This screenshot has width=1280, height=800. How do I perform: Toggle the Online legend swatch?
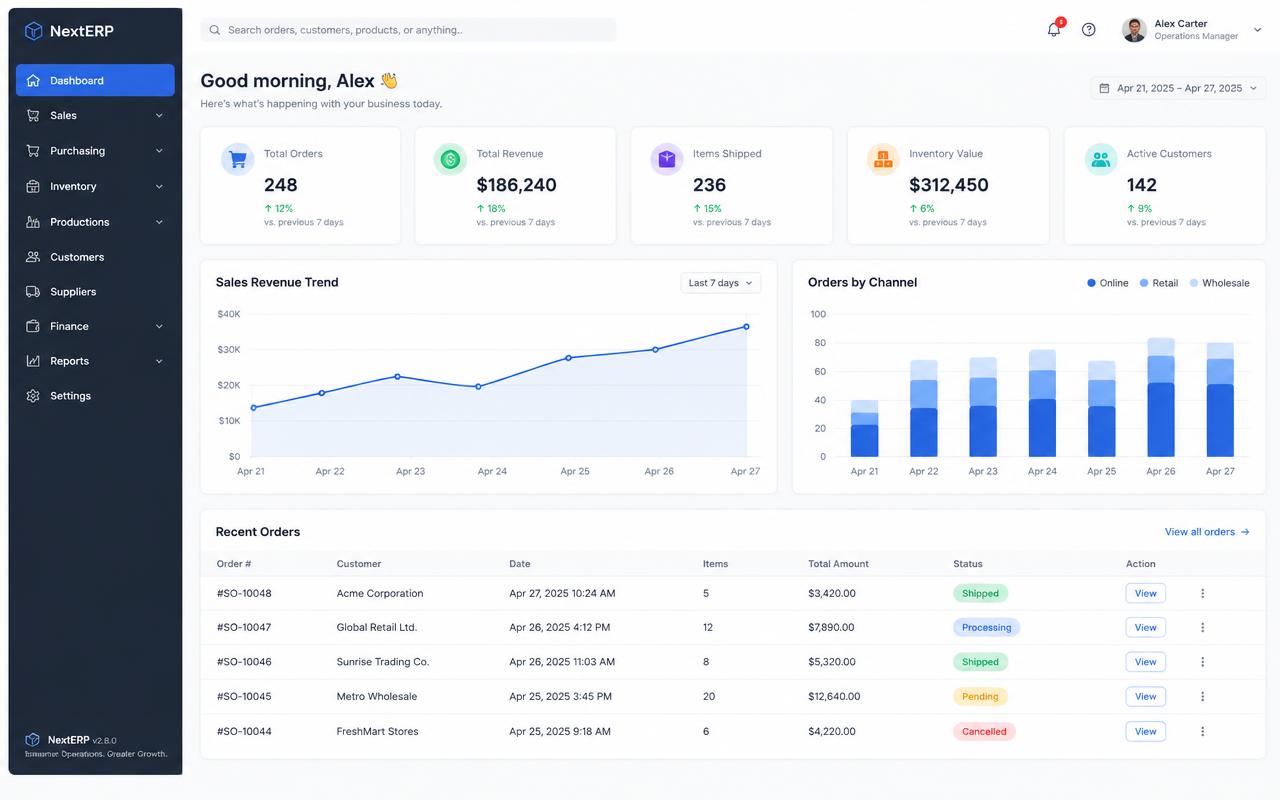[x=1091, y=283]
